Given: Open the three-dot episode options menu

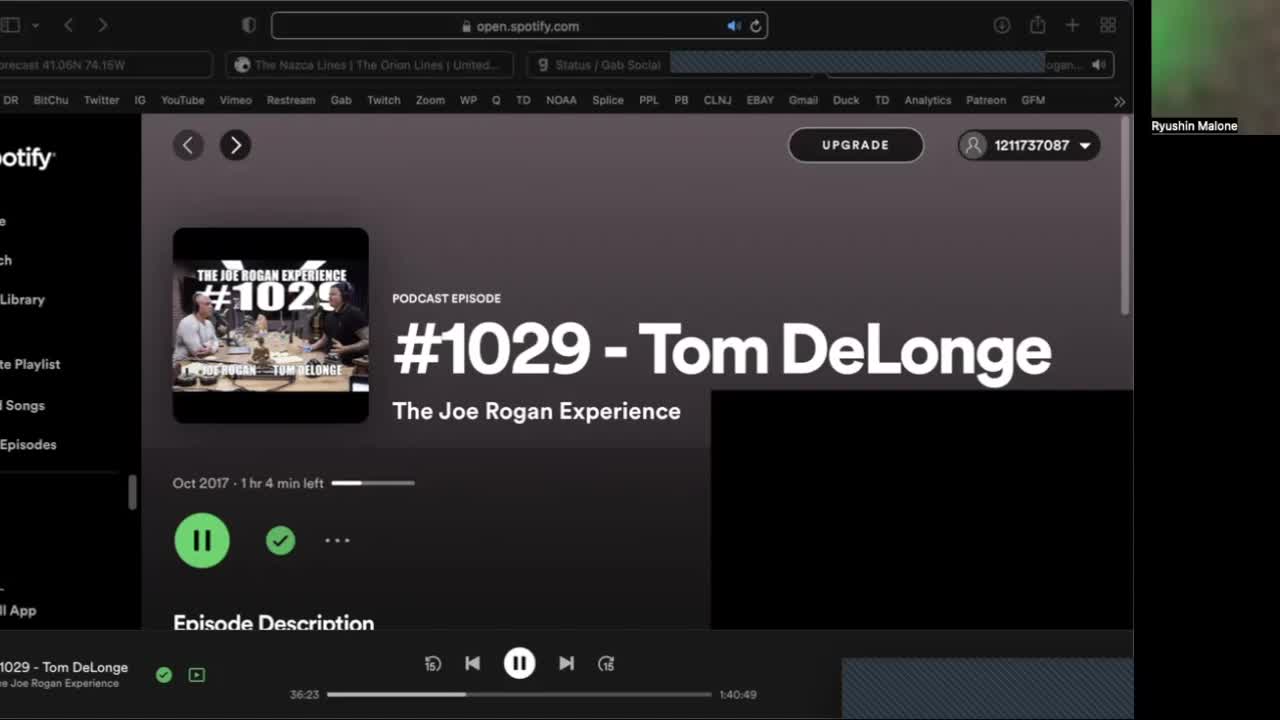Looking at the screenshot, I should coord(337,540).
